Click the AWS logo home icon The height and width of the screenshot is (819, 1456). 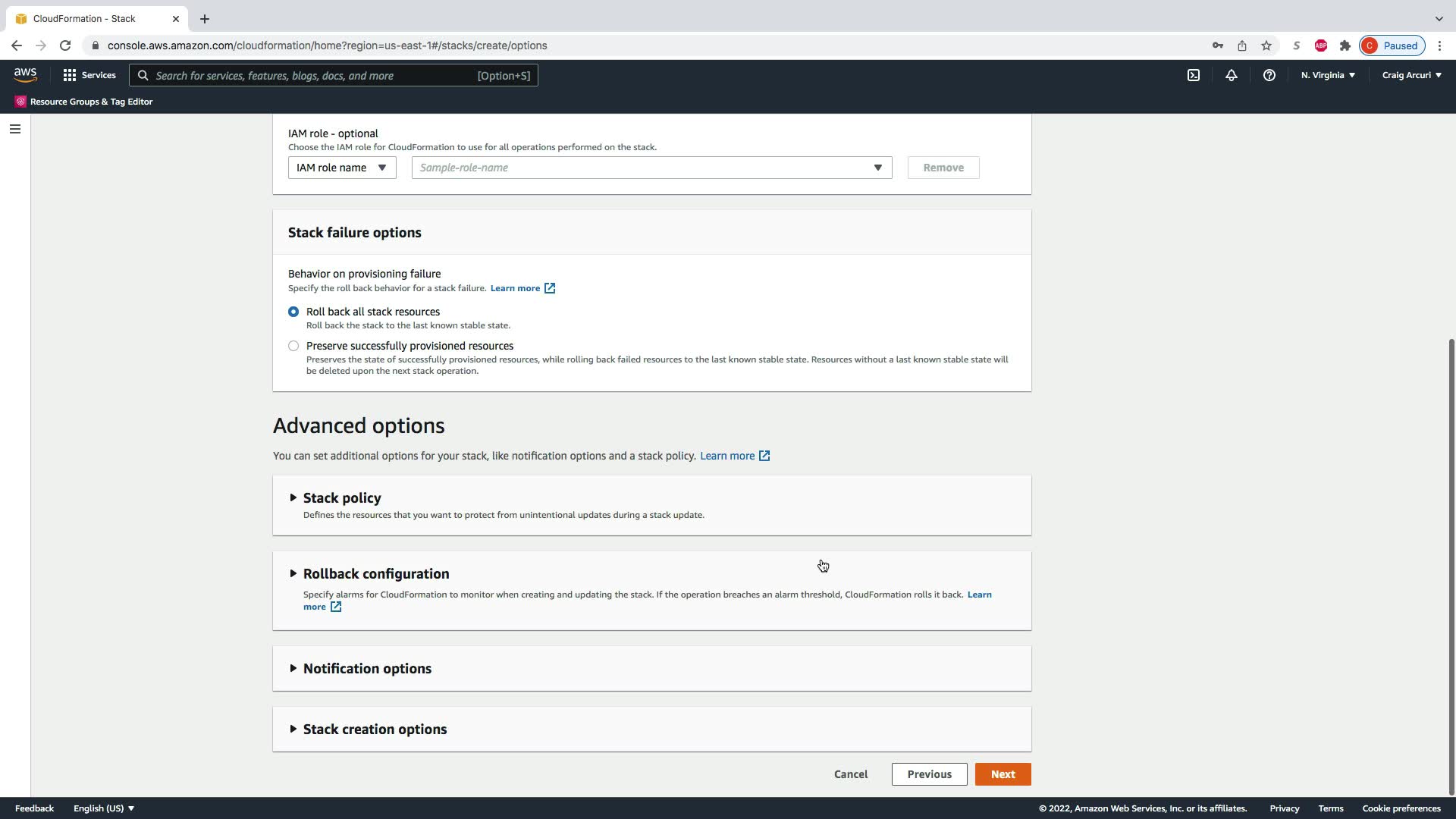(25, 74)
